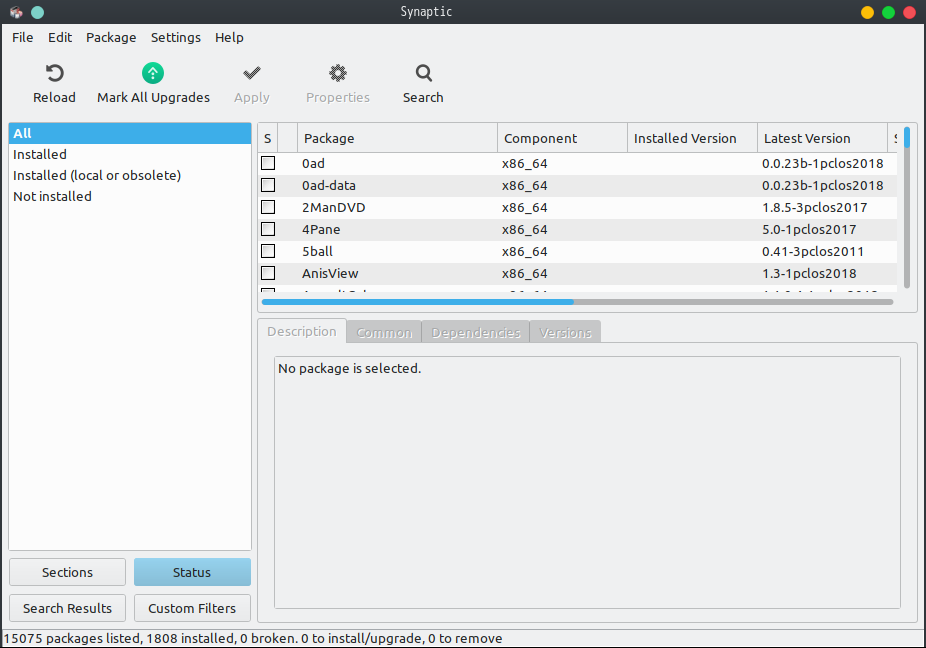Click the Mark All Upgrades icon
This screenshot has height=648, width=926.
click(x=153, y=73)
